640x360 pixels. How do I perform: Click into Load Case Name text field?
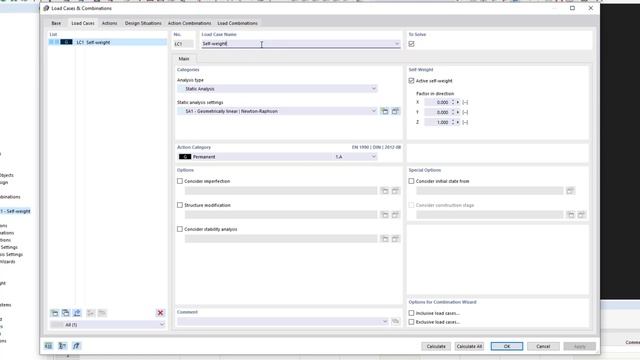(x=297, y=44)
